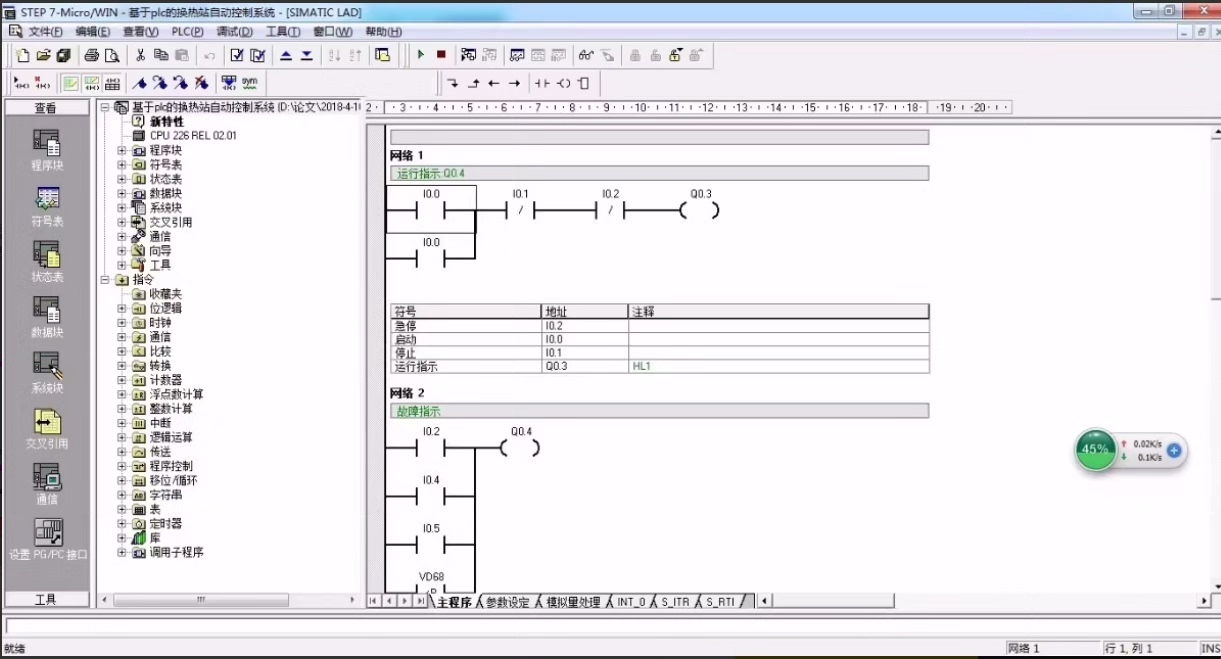Open Symbol Table in view bar
Viewport: 1221px width, 659px height.
point(46,206)
